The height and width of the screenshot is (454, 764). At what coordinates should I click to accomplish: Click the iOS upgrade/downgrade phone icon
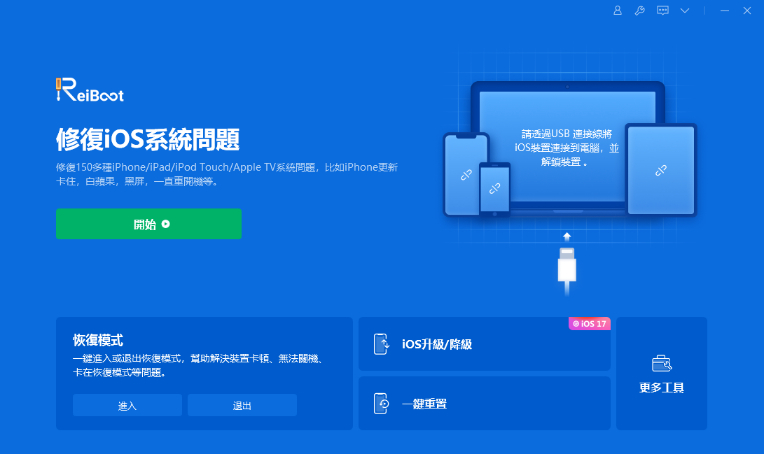[x=381, y=344]
